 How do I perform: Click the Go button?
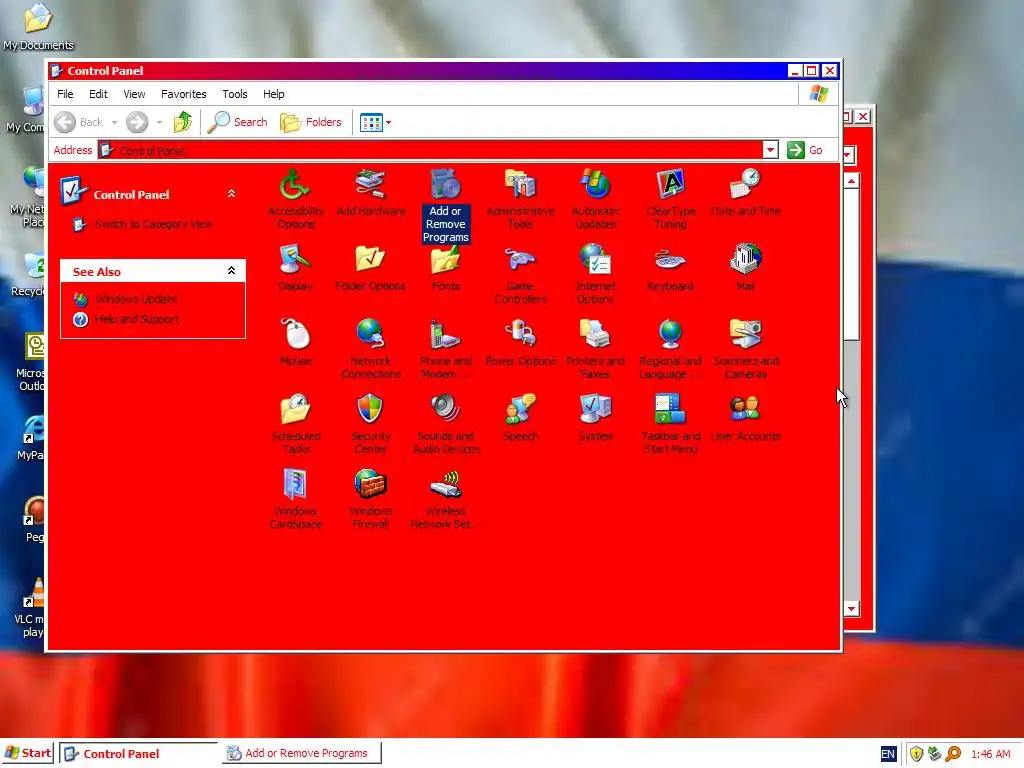point(805,150)
